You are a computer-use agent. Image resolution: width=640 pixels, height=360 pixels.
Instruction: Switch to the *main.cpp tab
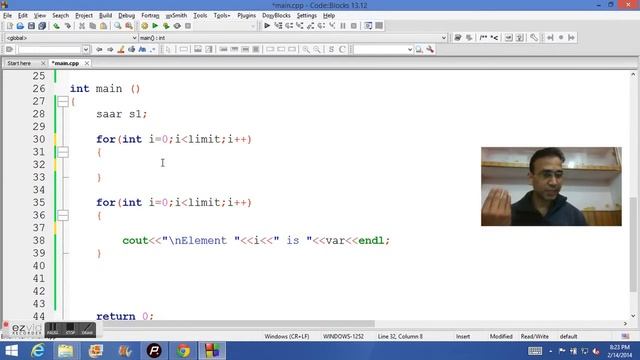65,63
